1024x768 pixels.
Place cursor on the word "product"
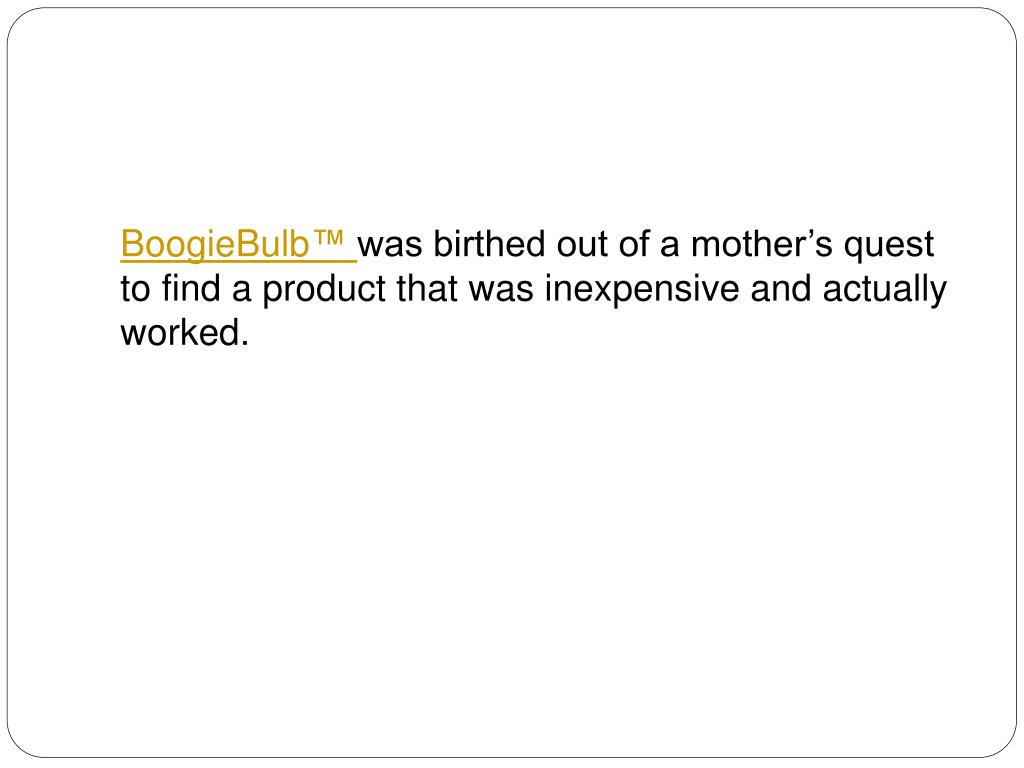[x=324, y=289]
